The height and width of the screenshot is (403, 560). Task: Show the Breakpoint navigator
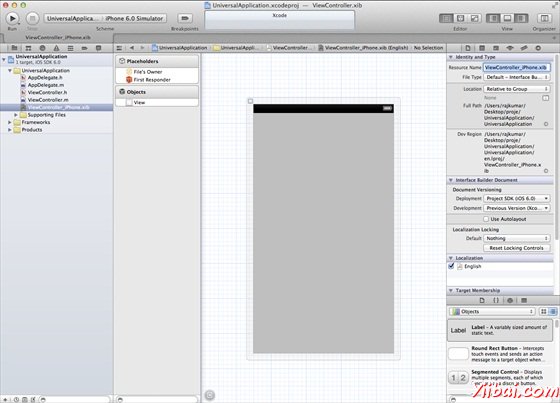84,48
